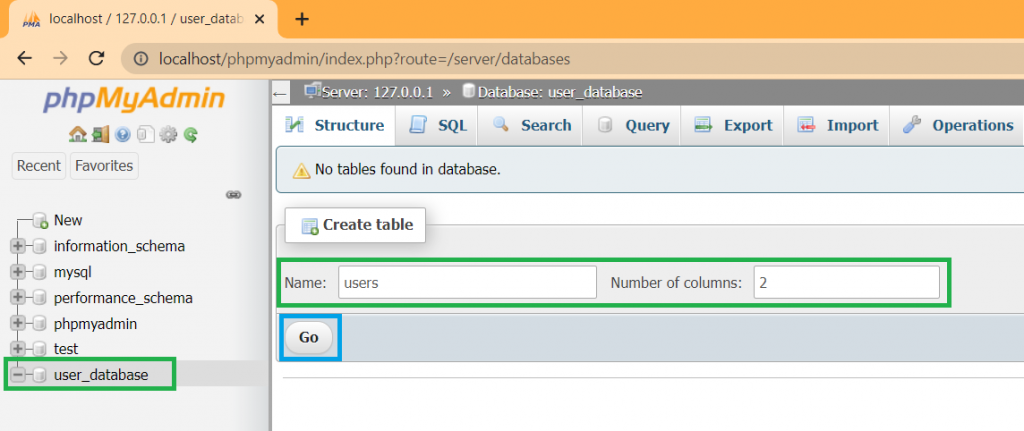
Task: Click the browser forward arrow
Action: click(60, 58)
